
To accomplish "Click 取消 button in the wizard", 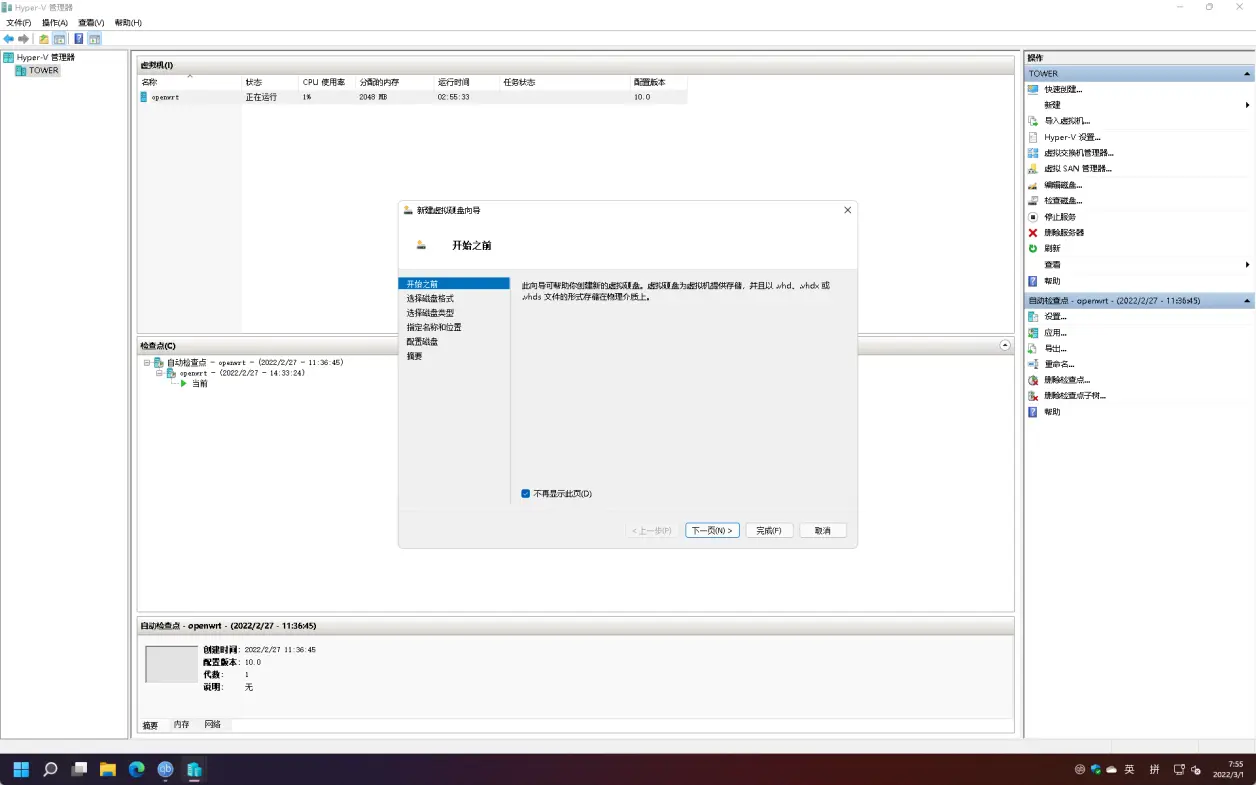I will [x=823, y=530].
